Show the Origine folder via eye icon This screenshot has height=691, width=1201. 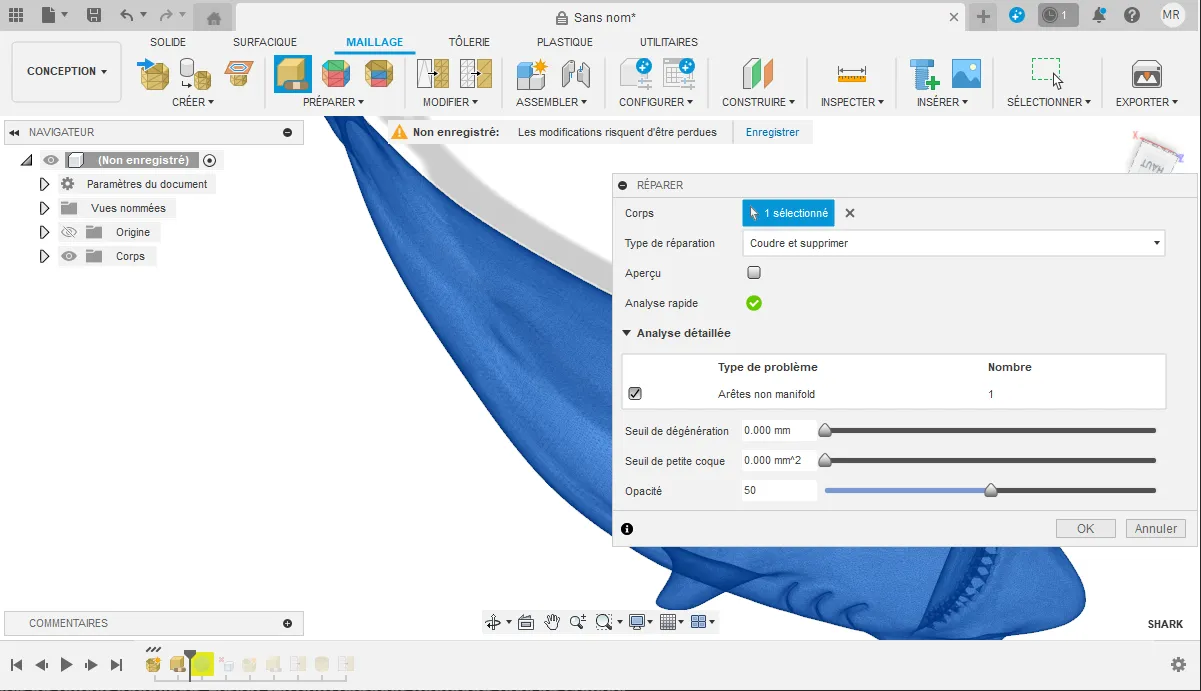click(68, 232)
